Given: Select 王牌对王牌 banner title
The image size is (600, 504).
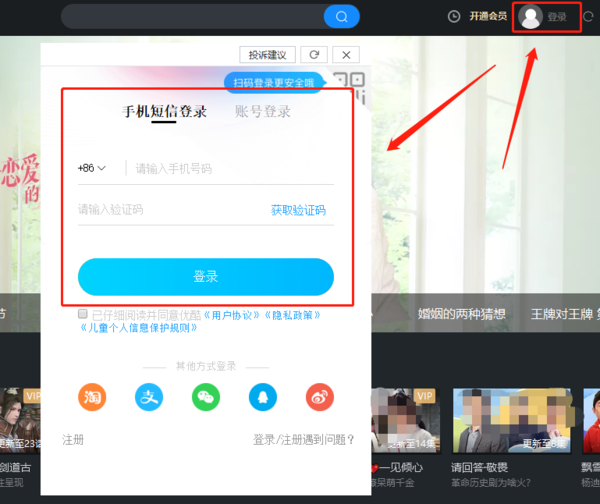Looking at the screenshot, I should tap(562, 314).
